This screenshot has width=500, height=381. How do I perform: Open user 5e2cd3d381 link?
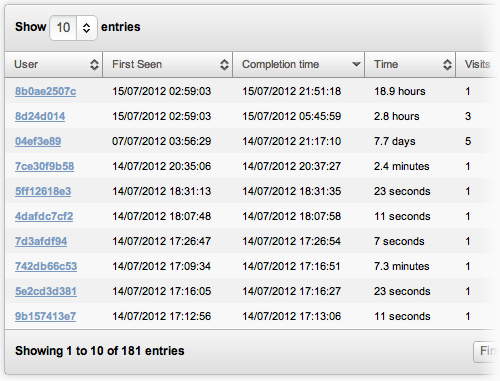pos(46,291)
